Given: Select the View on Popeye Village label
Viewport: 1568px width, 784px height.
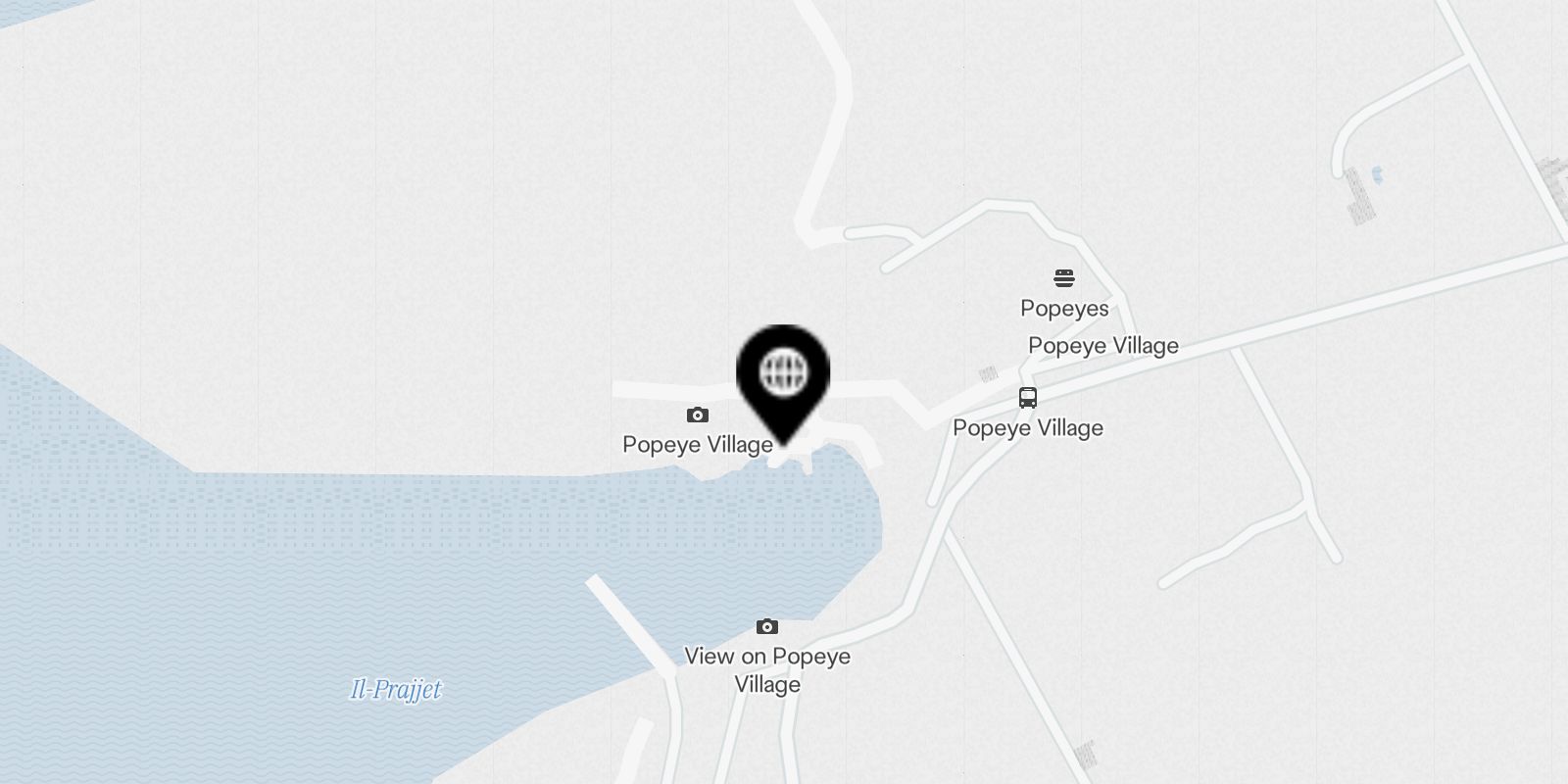Looking at the screenshot, I should (x=767, y=670).
